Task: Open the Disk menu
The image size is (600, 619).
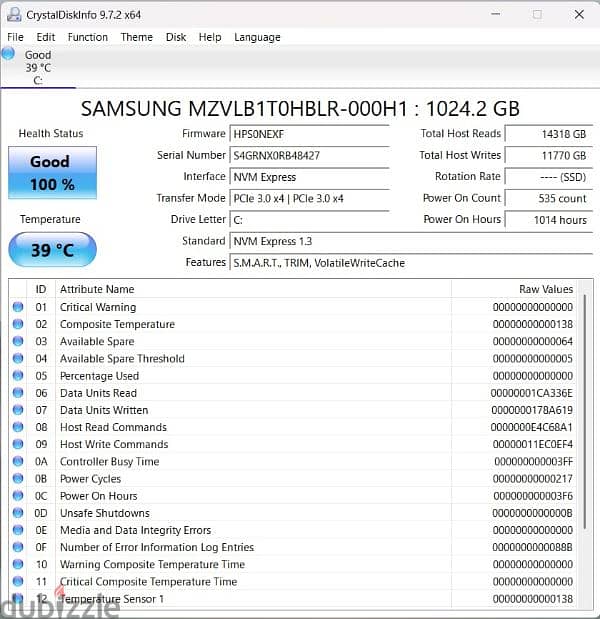Action: [x=176, y=37]
